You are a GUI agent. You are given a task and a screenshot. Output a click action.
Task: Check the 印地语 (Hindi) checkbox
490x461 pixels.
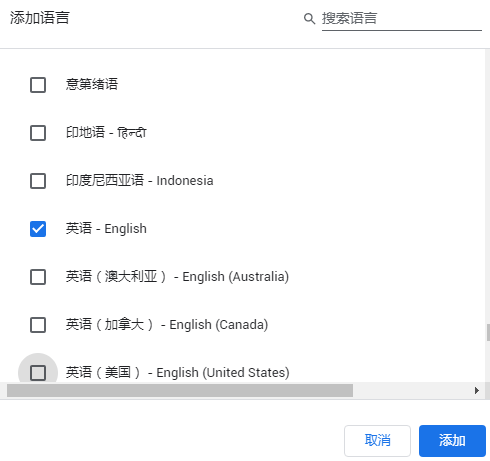(38, 133)
